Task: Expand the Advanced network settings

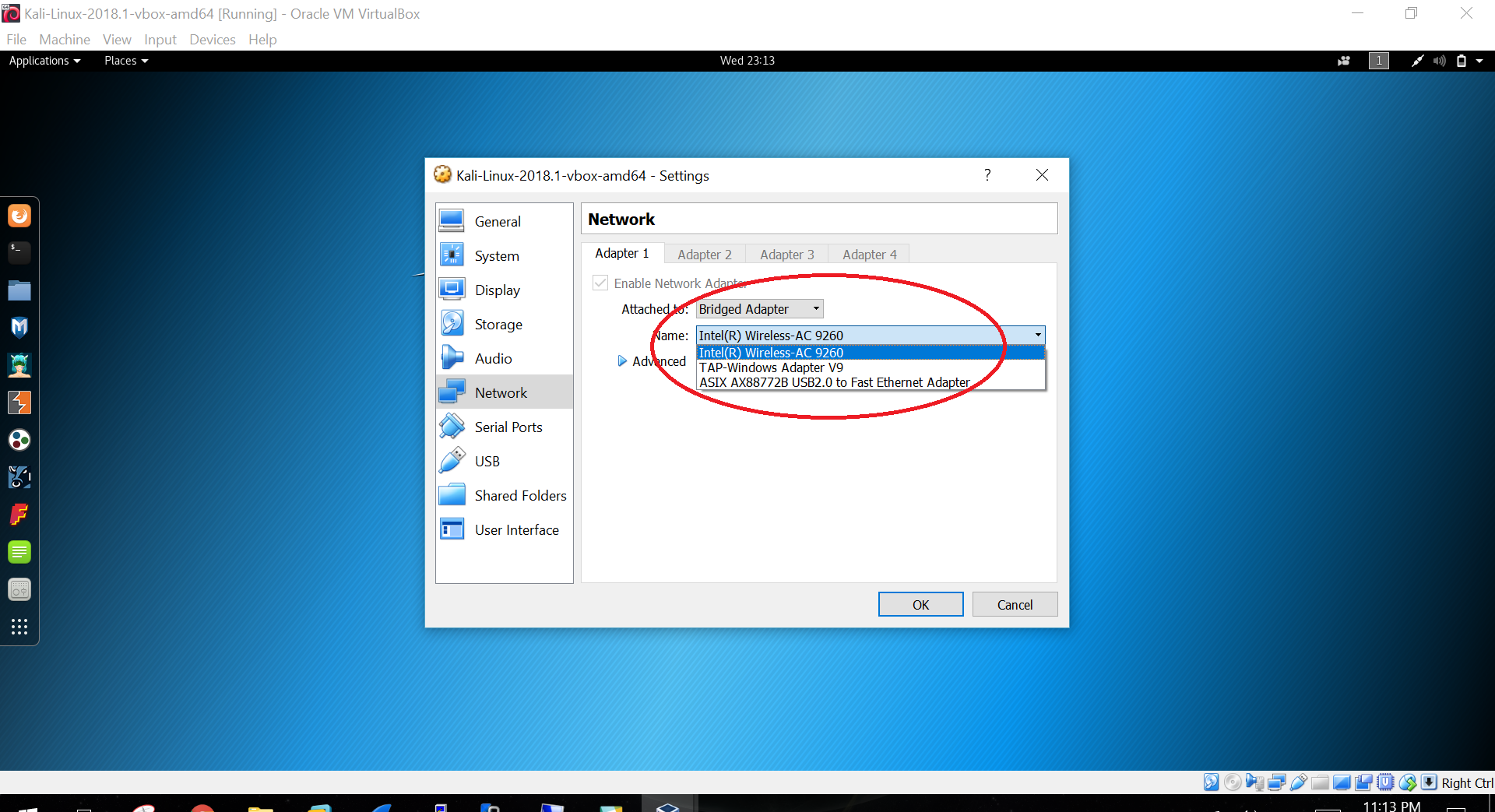Action: [622, 361]
